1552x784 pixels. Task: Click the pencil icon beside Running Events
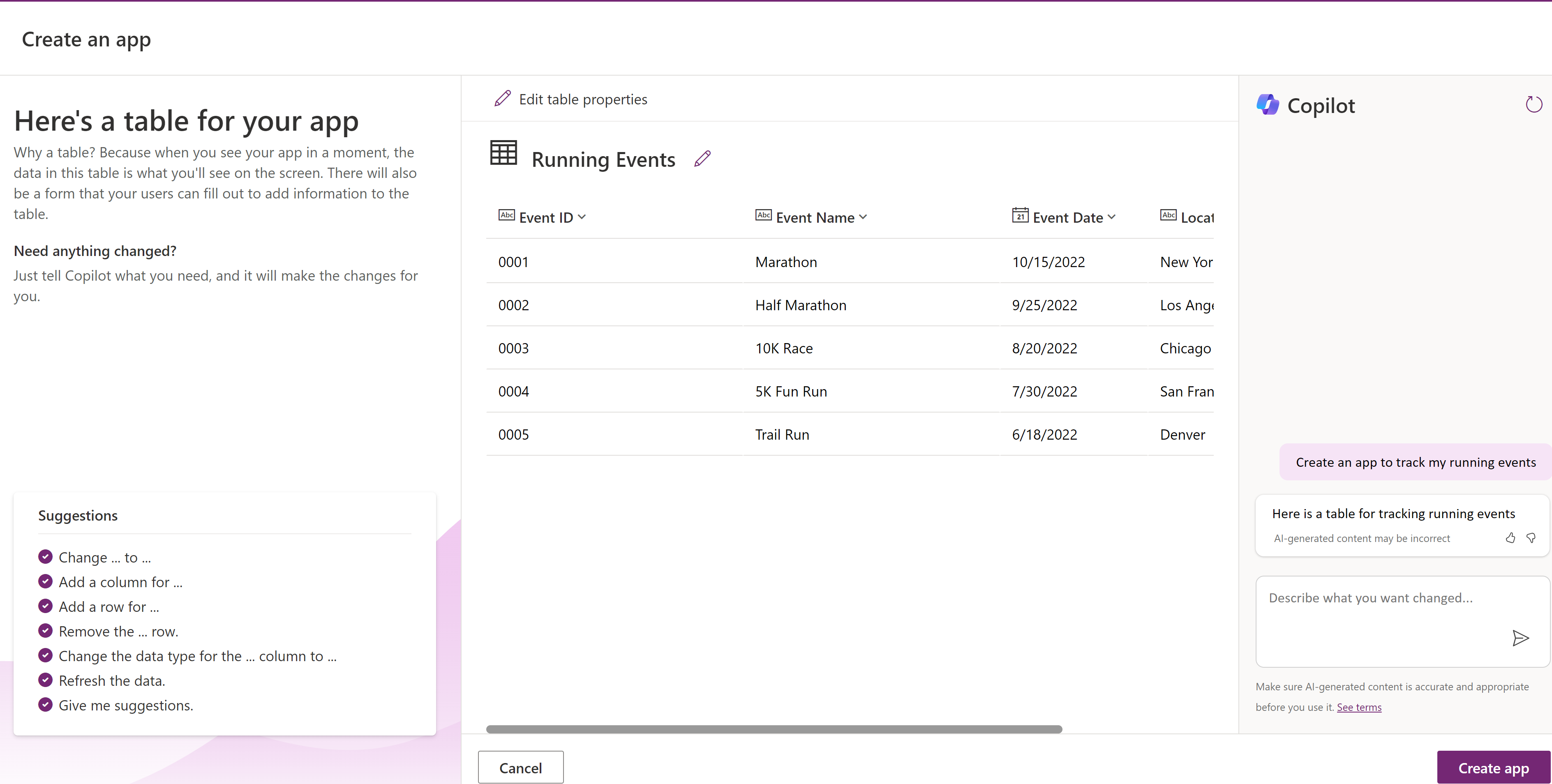pyautogui.click(x=702, y=159)
